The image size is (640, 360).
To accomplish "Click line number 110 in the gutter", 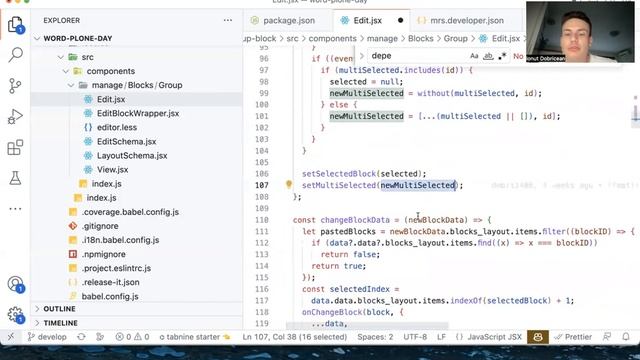I will click(x=262, y=220).
